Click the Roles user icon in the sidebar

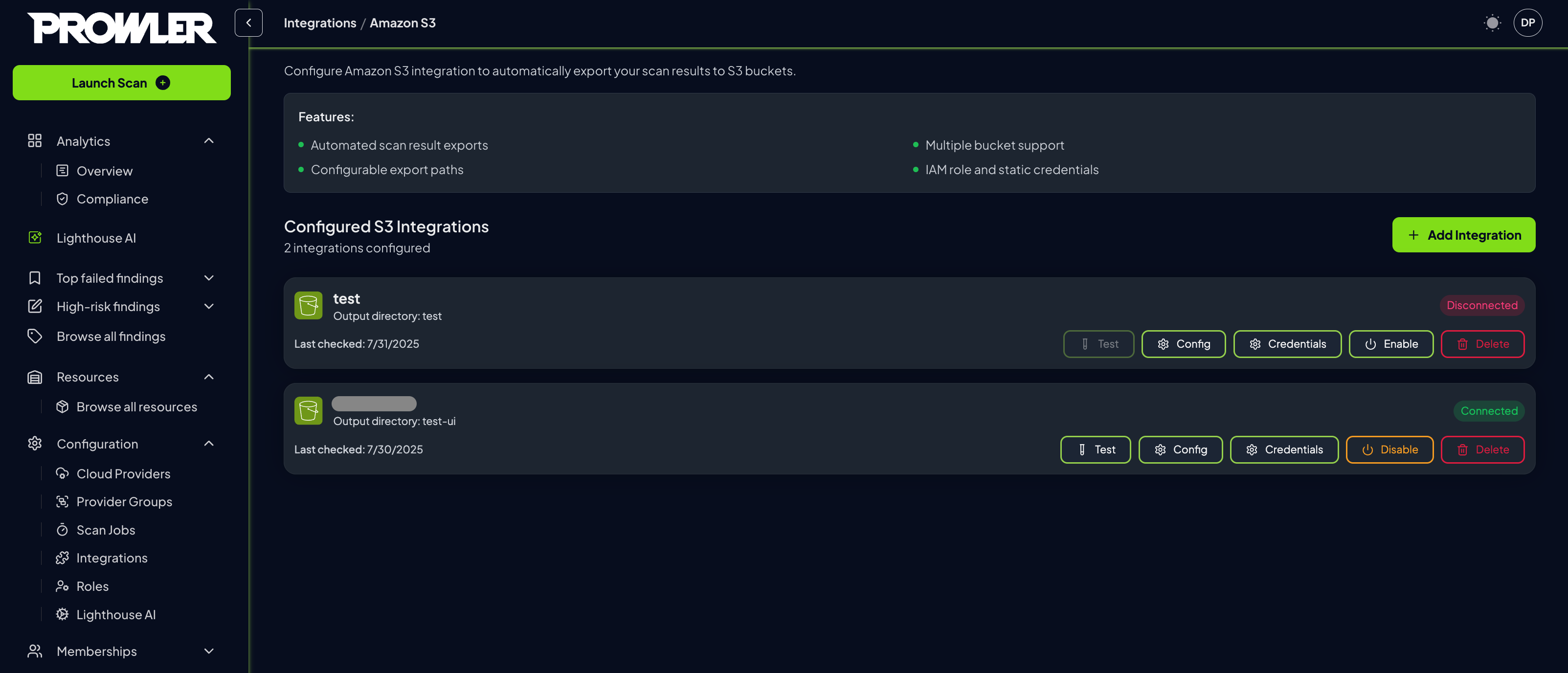click(x=63, y=585)
